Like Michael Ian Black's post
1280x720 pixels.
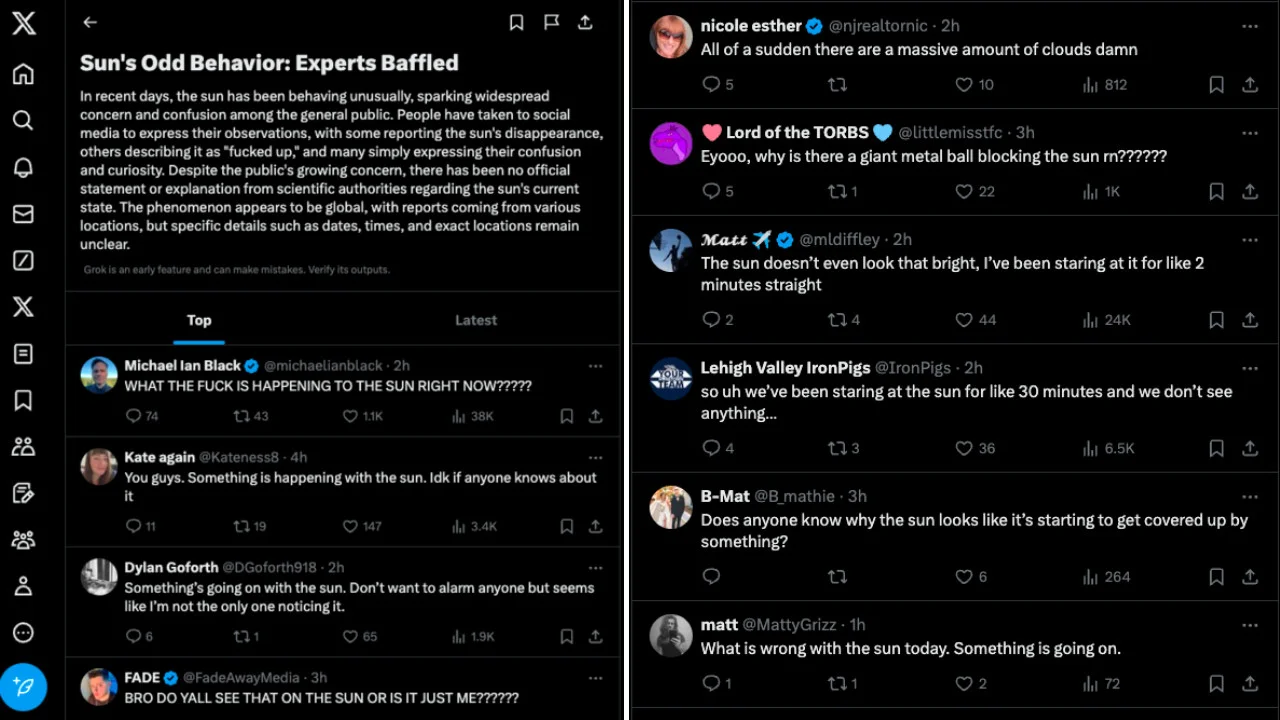pyautogui.click(x=350, y=416)
